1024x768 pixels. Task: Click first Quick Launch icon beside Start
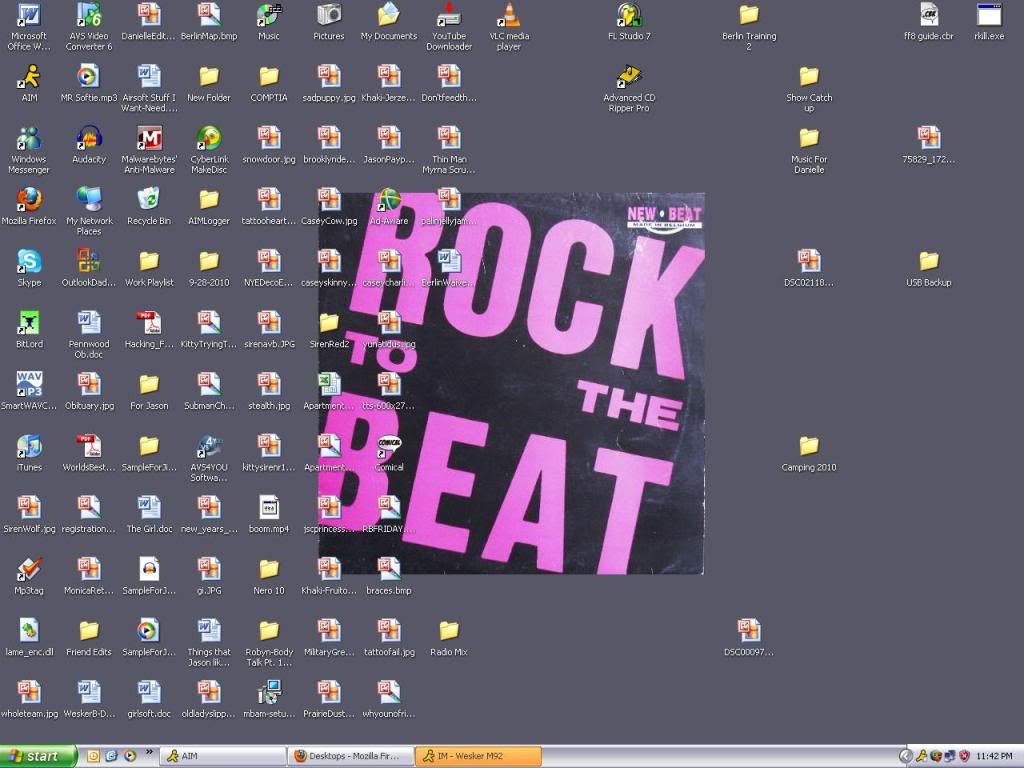93,756
